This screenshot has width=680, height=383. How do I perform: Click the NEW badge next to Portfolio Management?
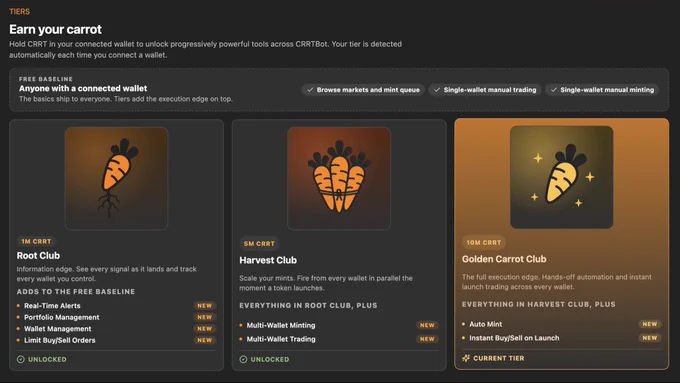click(205, 318)
